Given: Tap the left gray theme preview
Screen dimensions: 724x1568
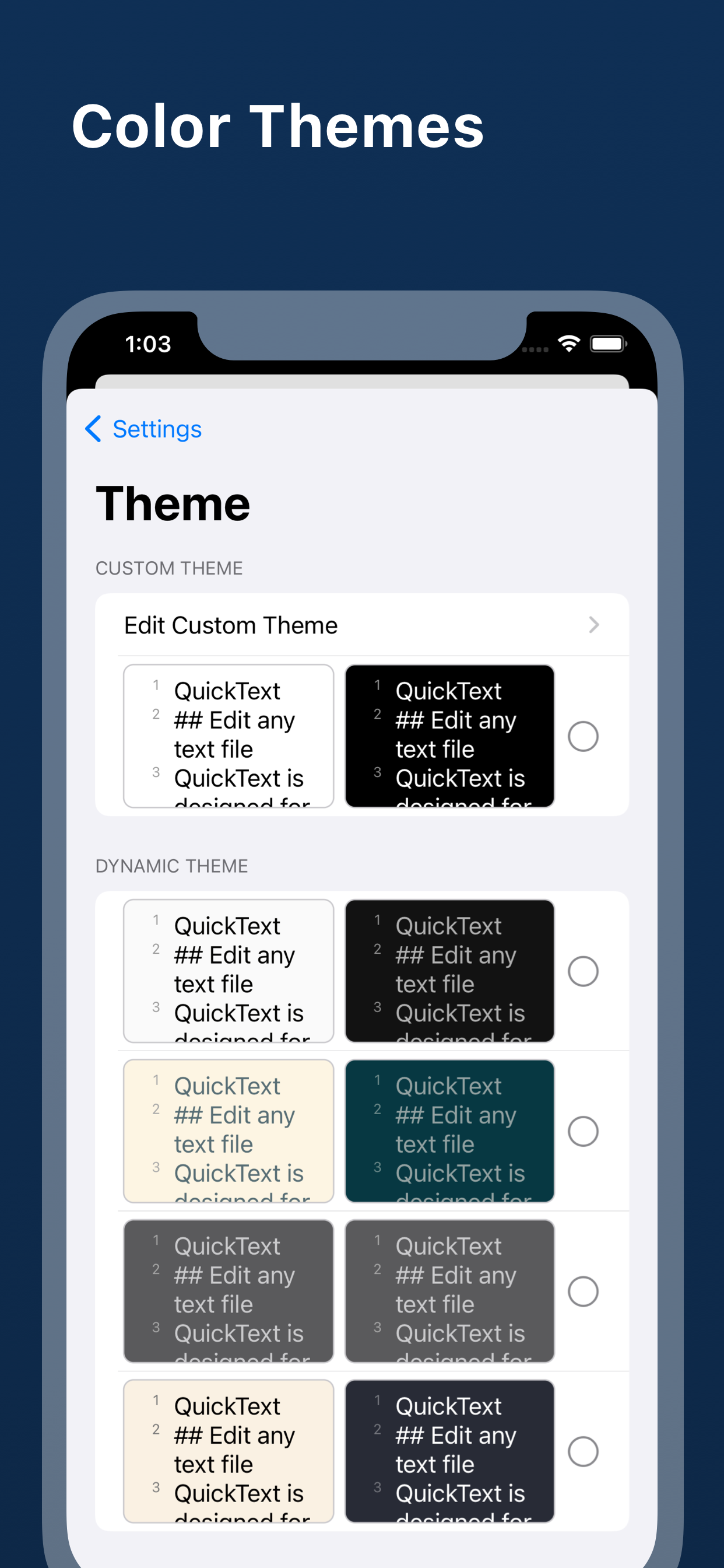Looking at the screenshot, I should pos(229,1291).
